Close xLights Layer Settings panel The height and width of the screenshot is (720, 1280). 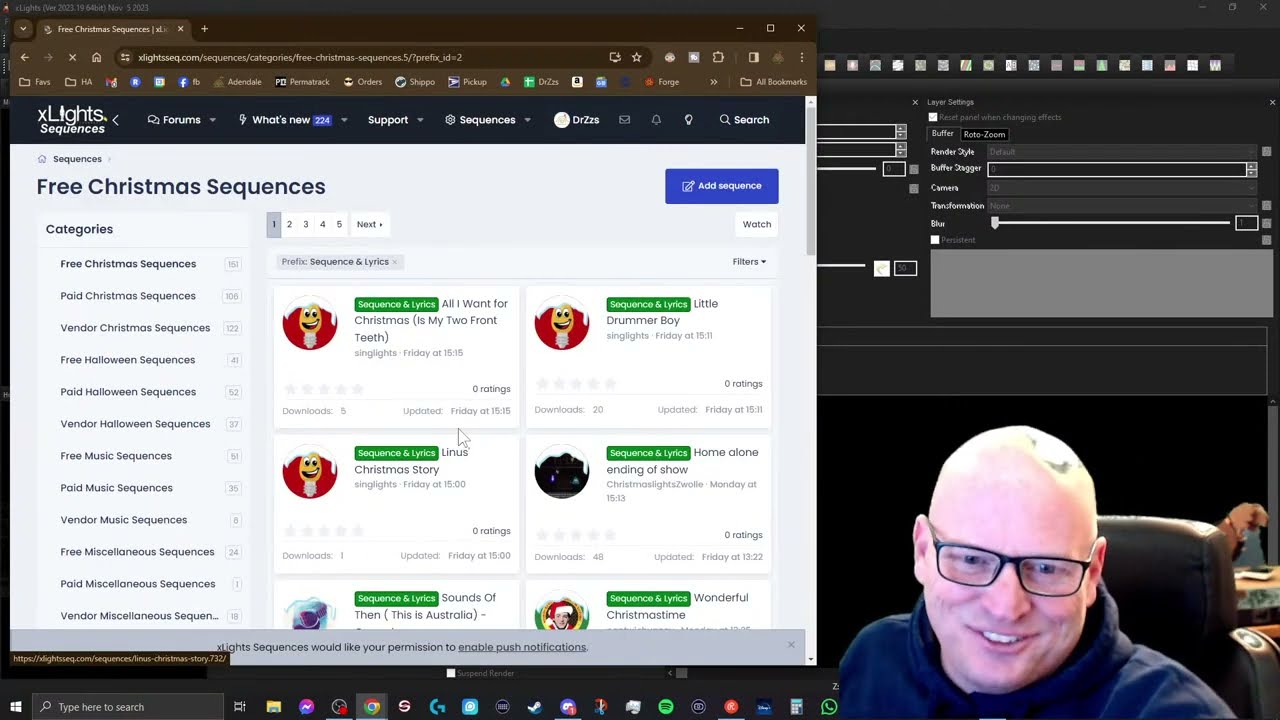tap(1272, 102)
